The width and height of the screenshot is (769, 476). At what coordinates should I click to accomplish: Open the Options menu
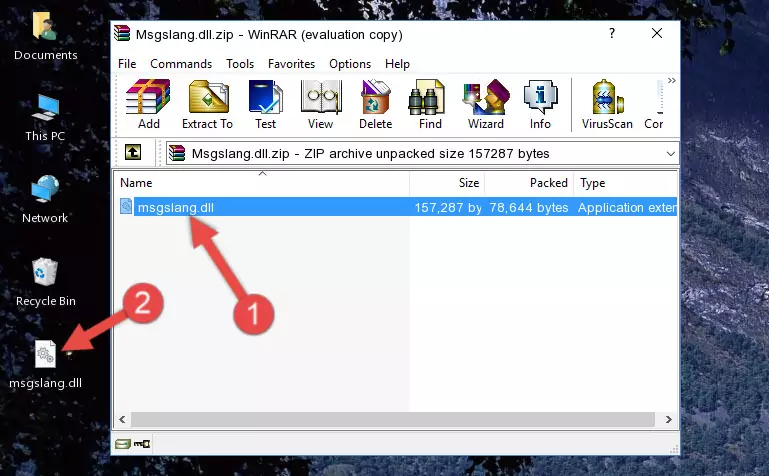(350, 64)
